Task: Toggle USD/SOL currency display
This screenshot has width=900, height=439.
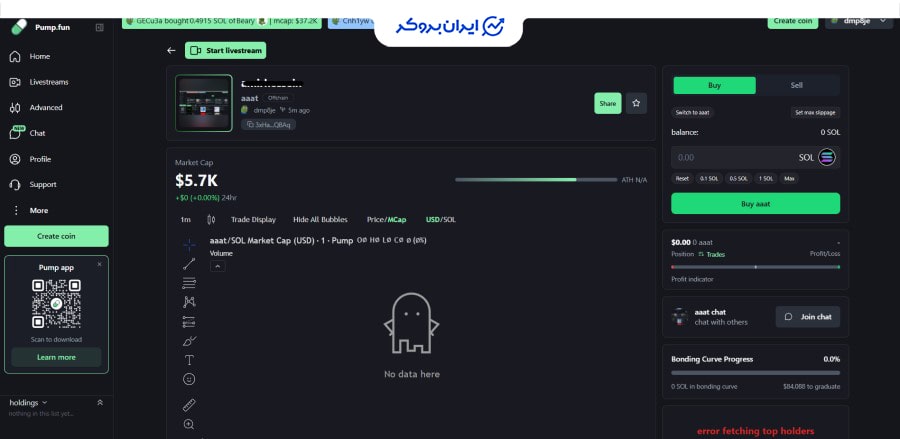Action: 440,219
